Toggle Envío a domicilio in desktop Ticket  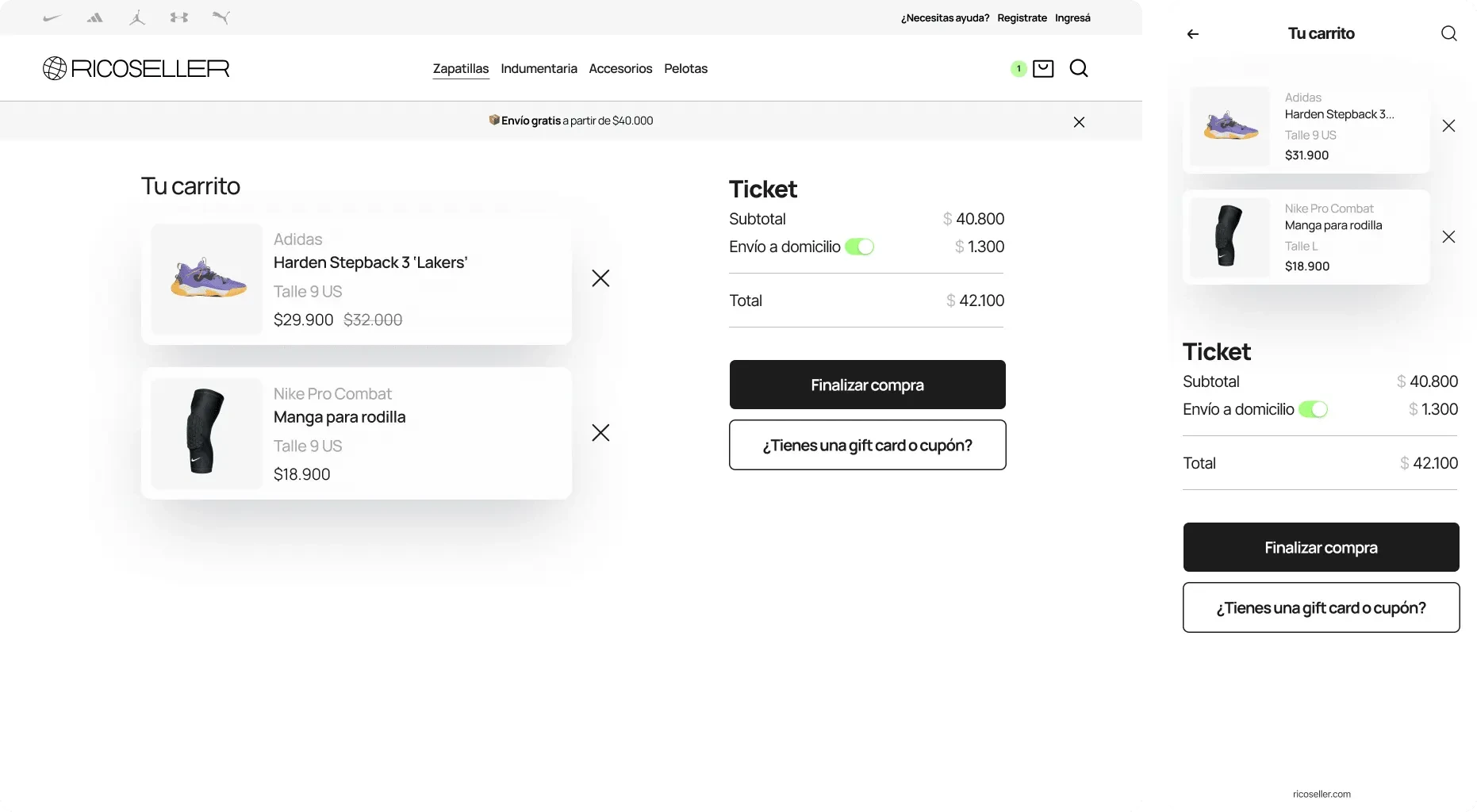[x=859, y=247]
